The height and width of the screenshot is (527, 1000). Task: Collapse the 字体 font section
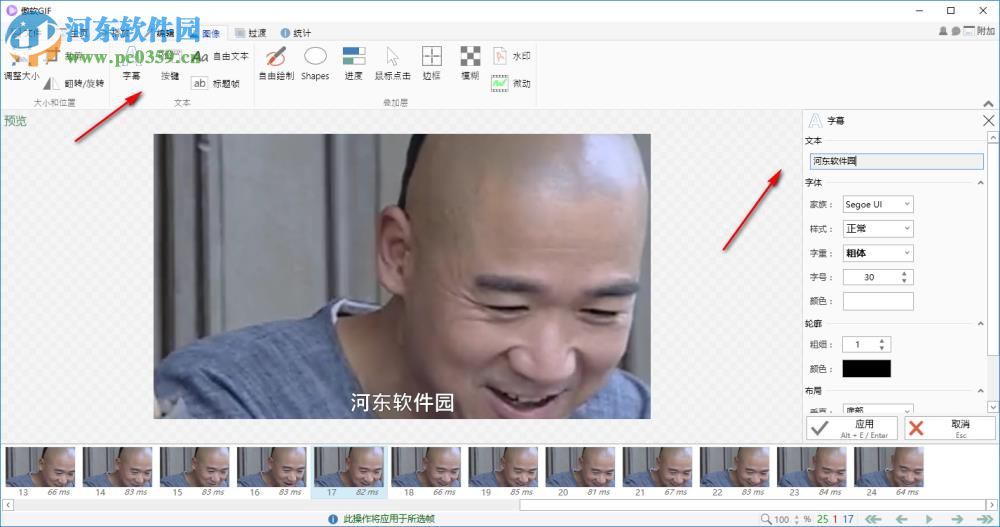(x=980, y=183)
